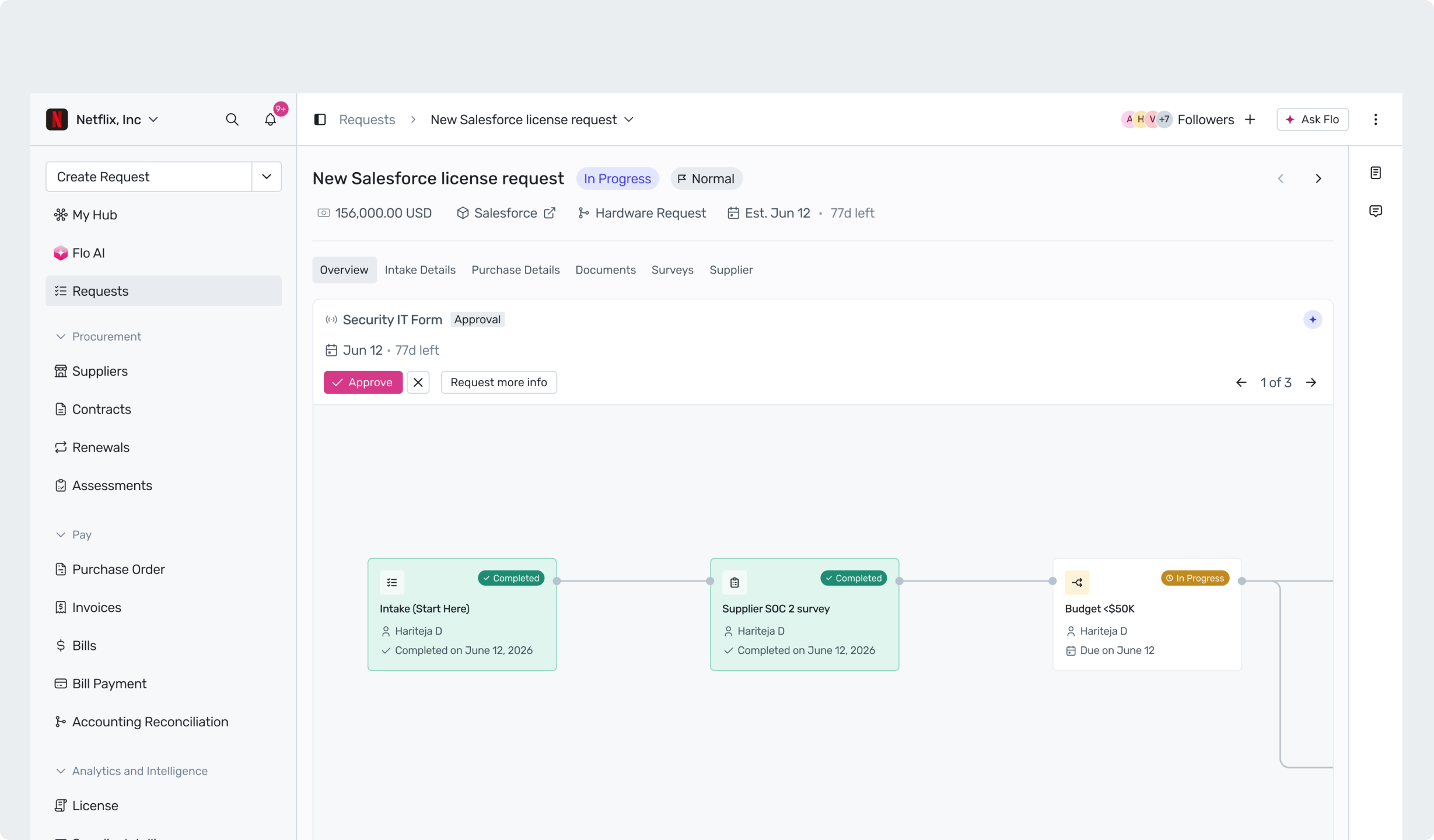Expand the request title breadcrumb dropdown
The height and width of the screenshot is (840, 1434).
click(629, 120)
